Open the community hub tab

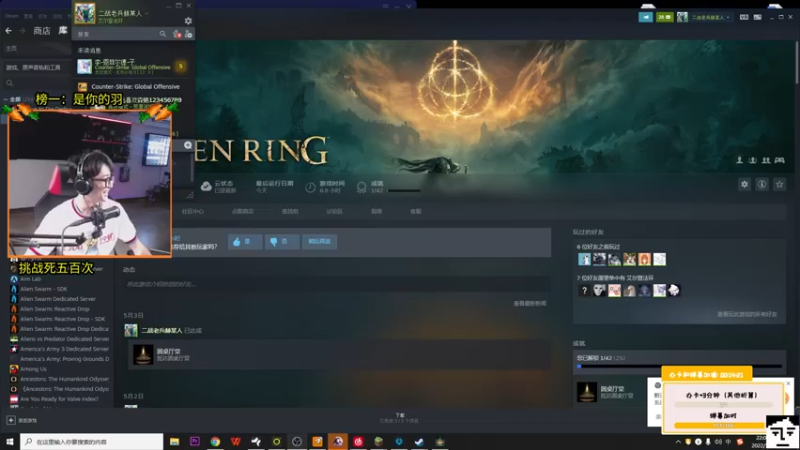point(193,211)
